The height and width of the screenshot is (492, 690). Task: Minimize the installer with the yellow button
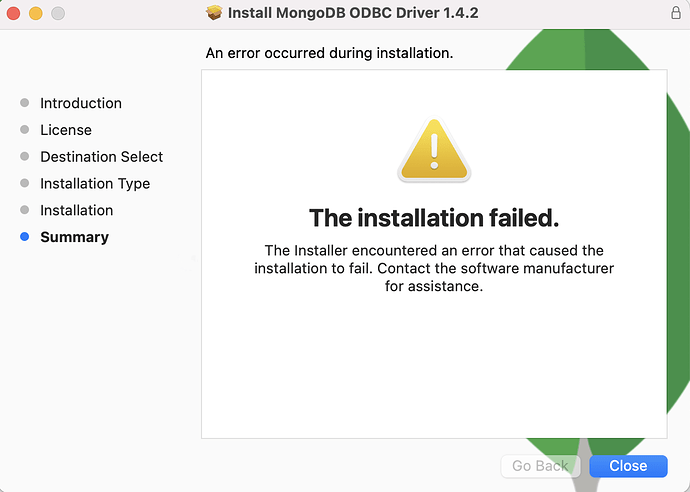[35, 13]
